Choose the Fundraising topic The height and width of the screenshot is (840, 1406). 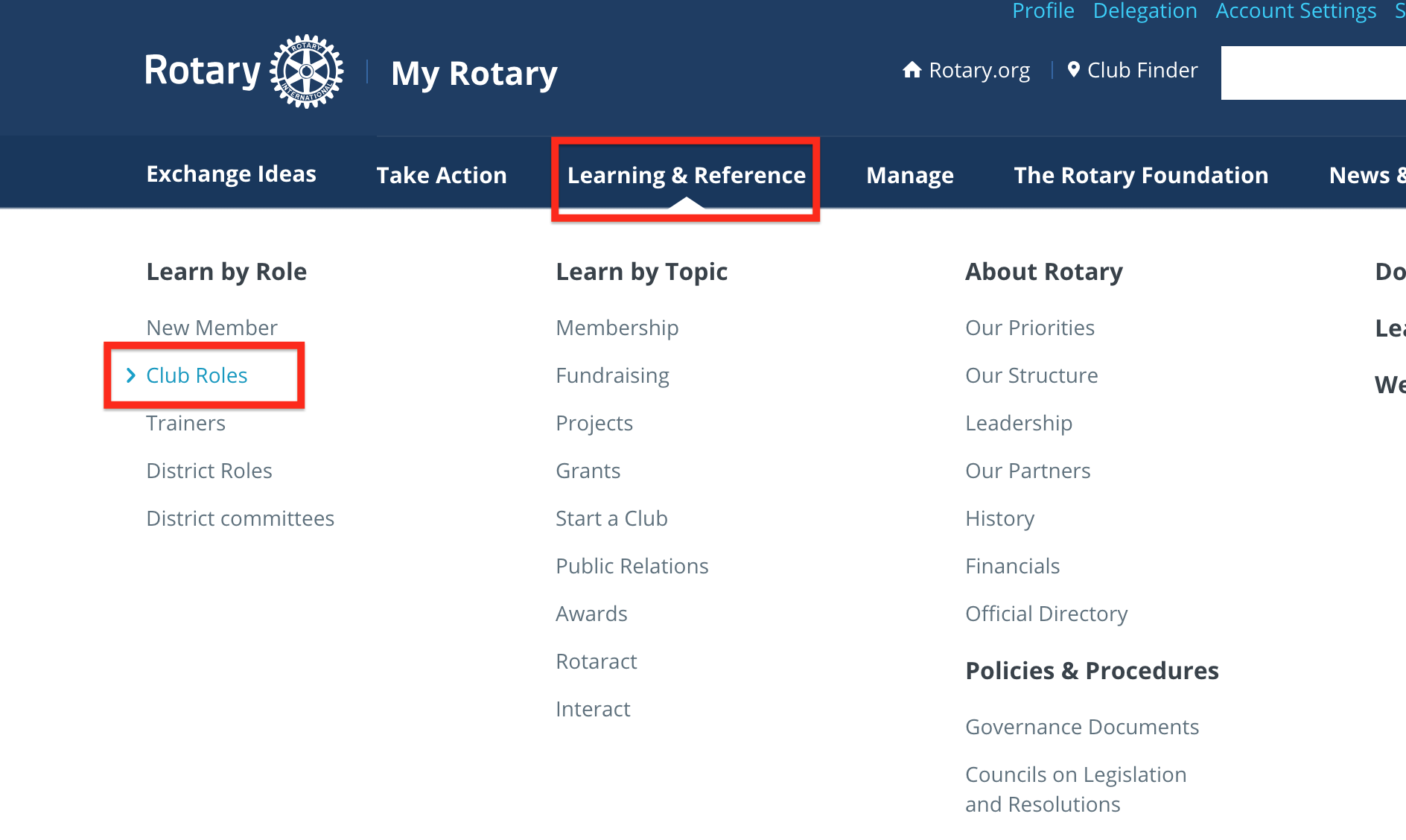[612, 375]
